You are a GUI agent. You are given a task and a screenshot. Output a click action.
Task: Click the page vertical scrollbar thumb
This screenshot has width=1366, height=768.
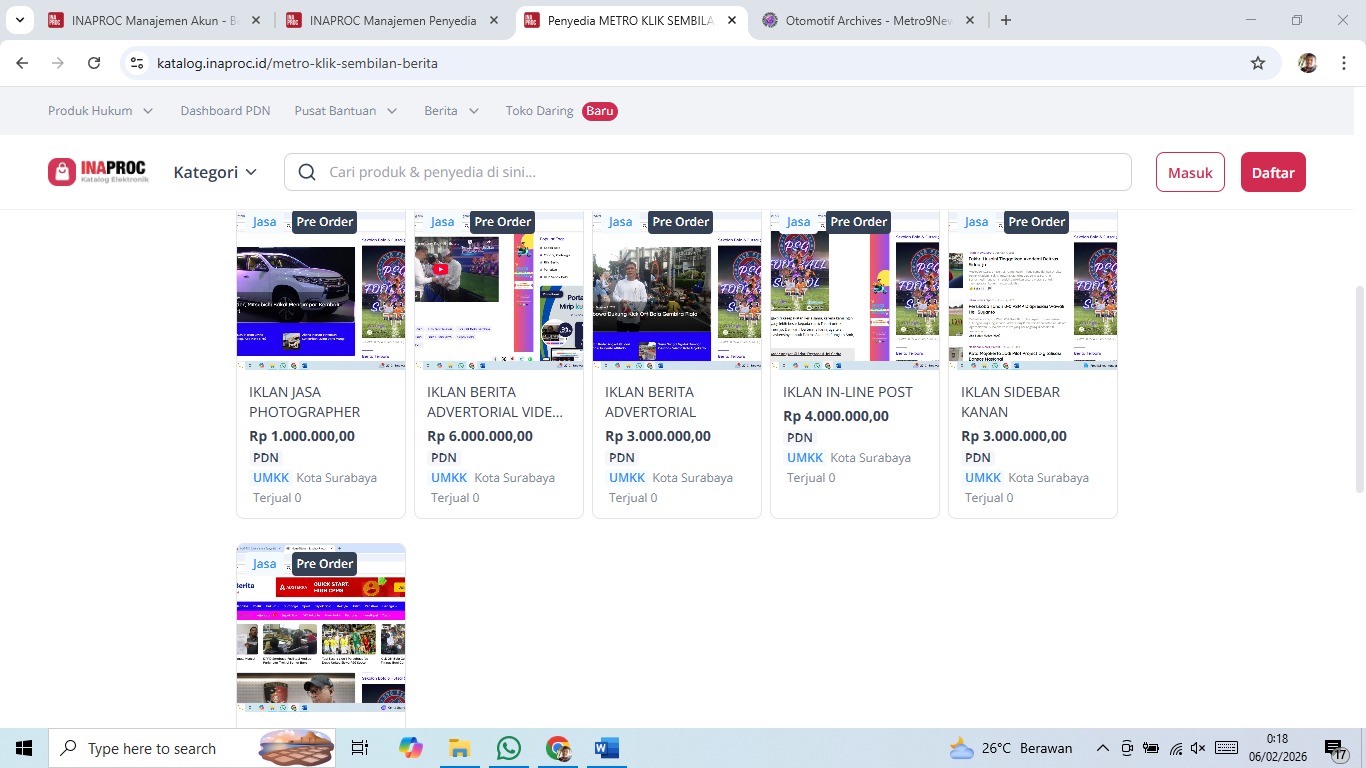1359,390
